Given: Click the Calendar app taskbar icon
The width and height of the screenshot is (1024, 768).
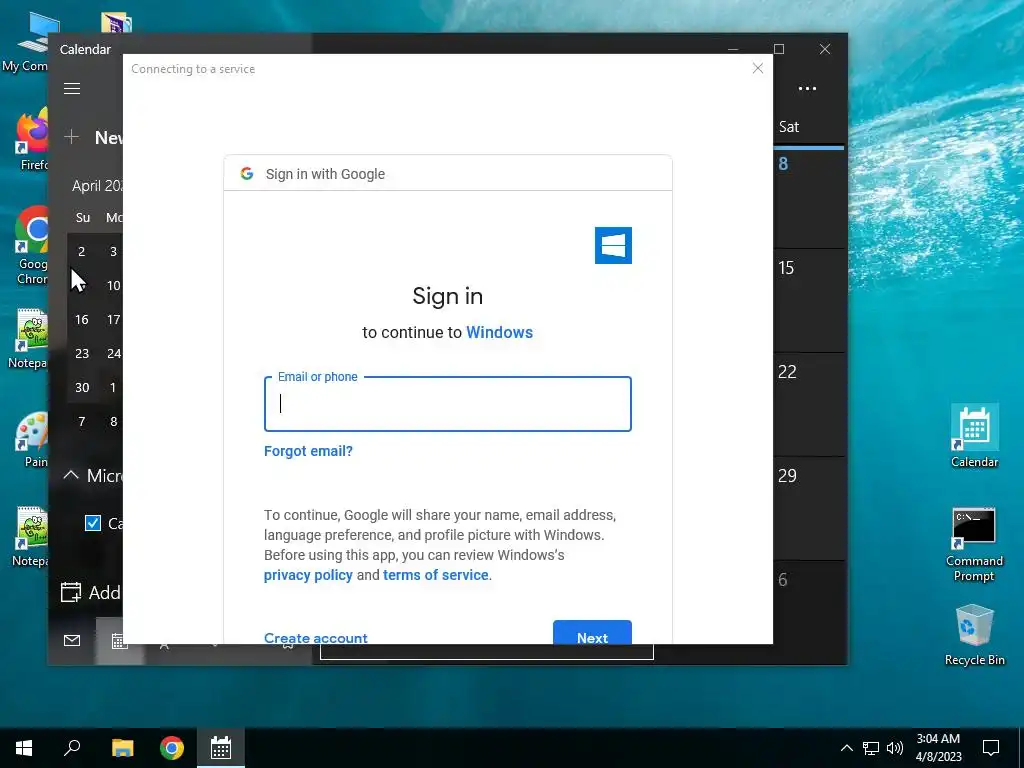Looking at the screenshot, I should tap(221, 748).
